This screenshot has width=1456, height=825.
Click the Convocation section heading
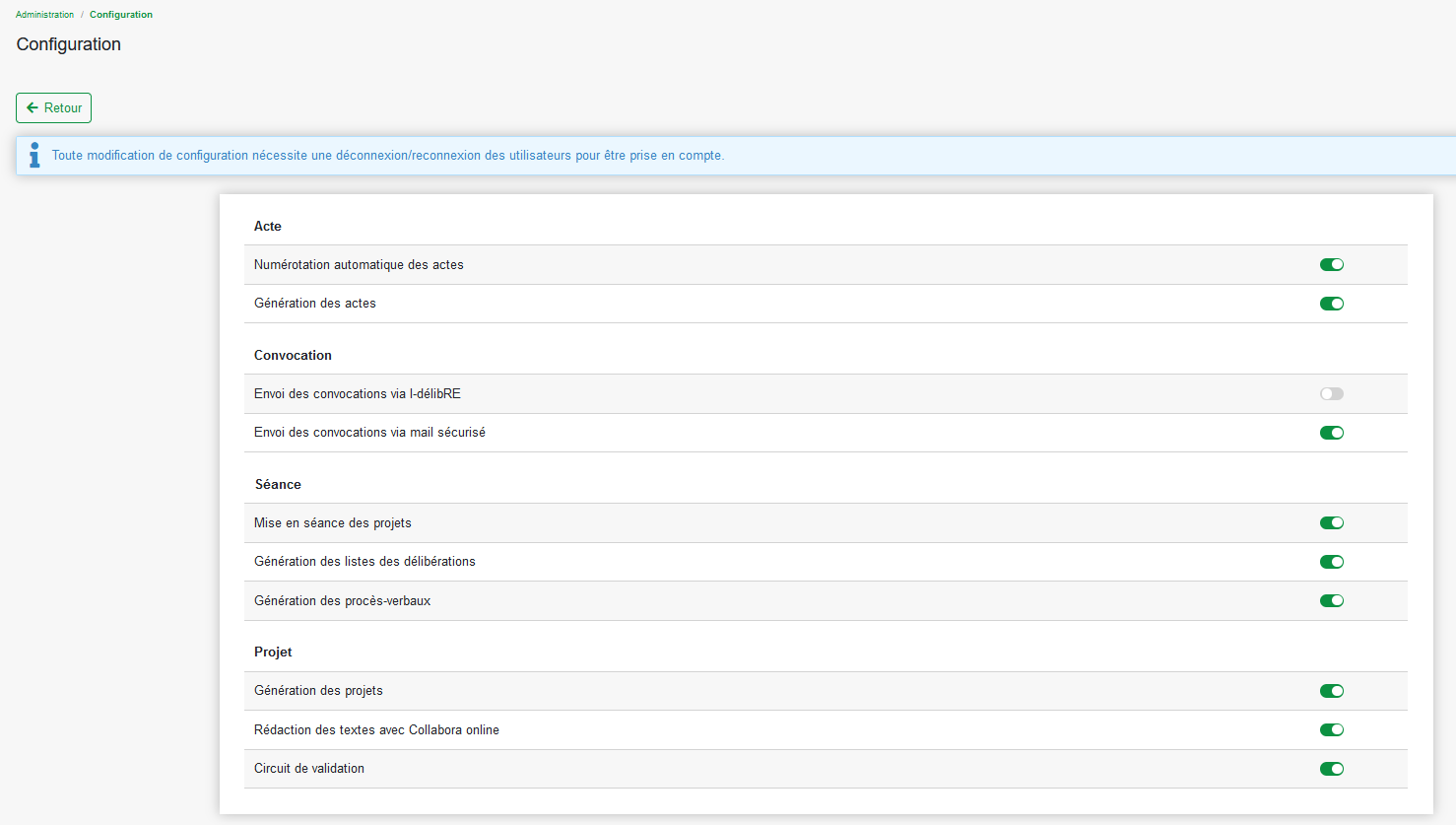pos(293,355)
